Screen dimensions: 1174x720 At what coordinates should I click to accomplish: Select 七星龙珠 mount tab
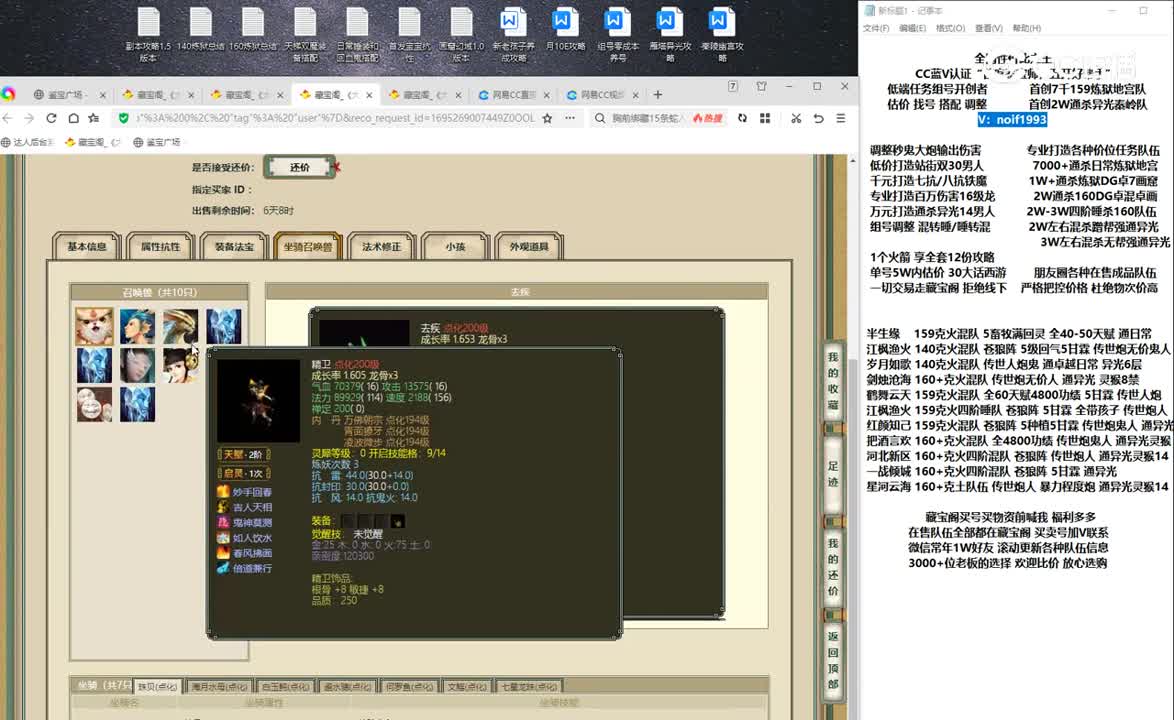(529, 686)
